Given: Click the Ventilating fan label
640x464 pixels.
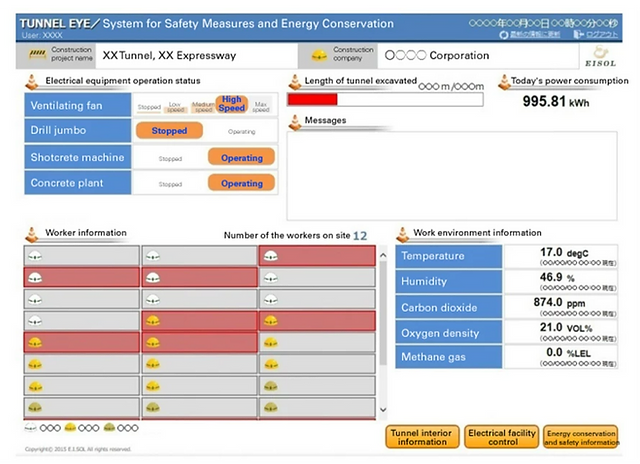Looking at the screenshot, I should (78, 105).
